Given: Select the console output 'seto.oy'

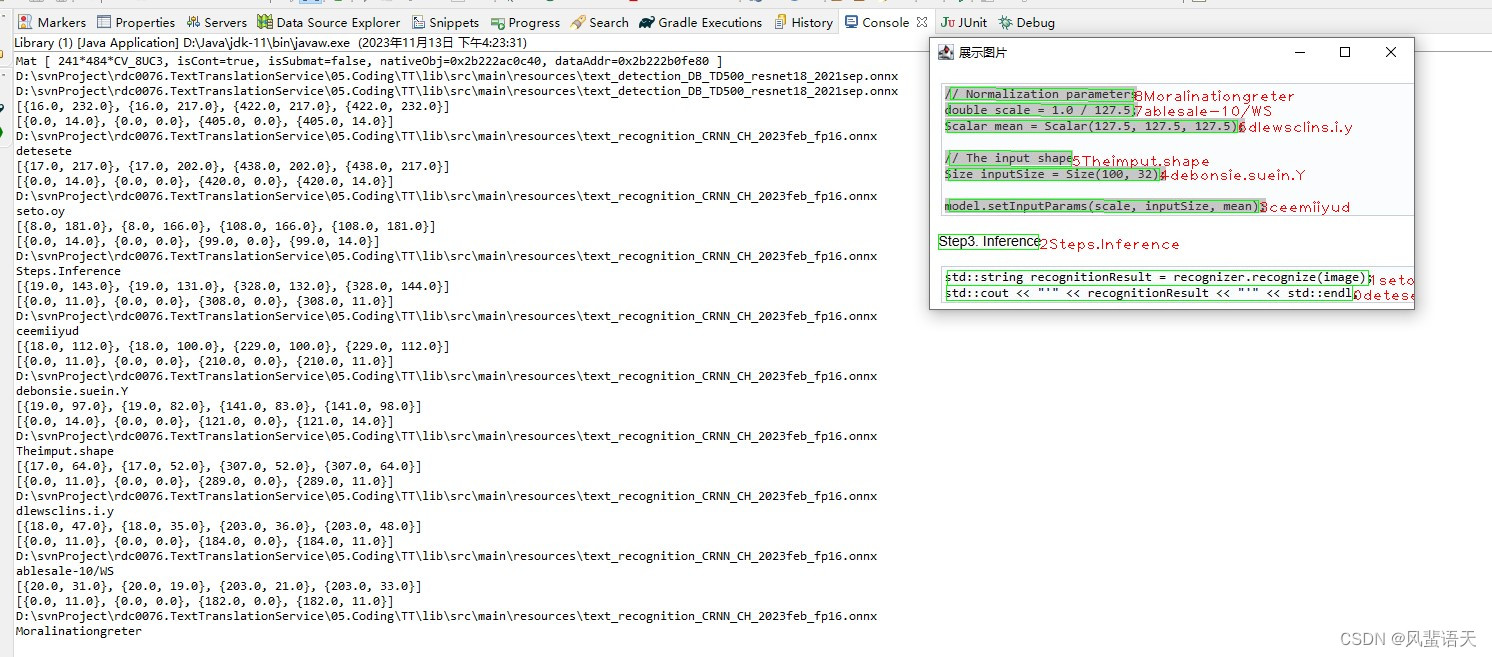Looking at the screenshot, I should point(41,211).
